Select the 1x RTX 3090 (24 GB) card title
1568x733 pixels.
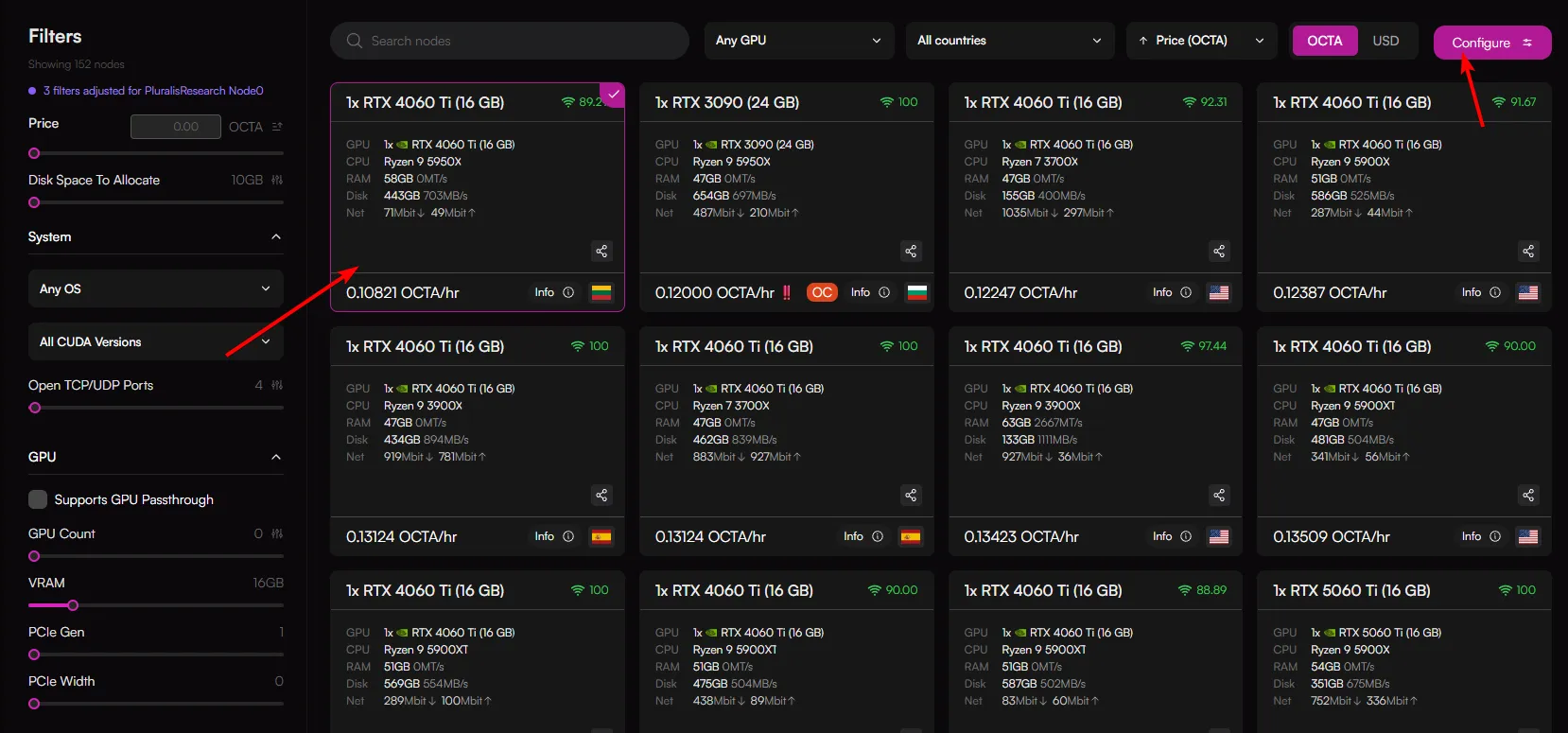point(727,102)
